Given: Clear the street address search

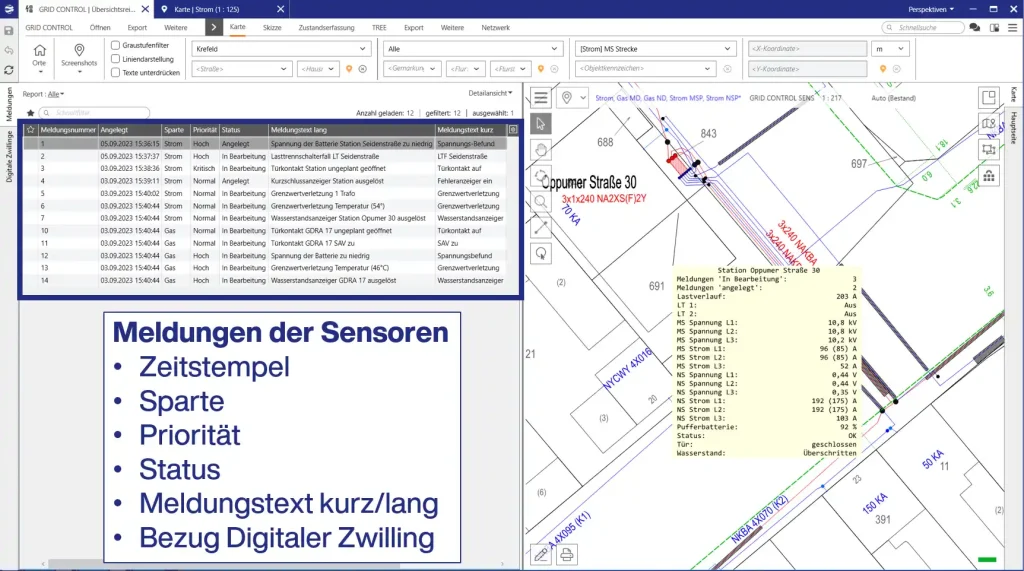Looking at the screenshot, I should 362,69.
